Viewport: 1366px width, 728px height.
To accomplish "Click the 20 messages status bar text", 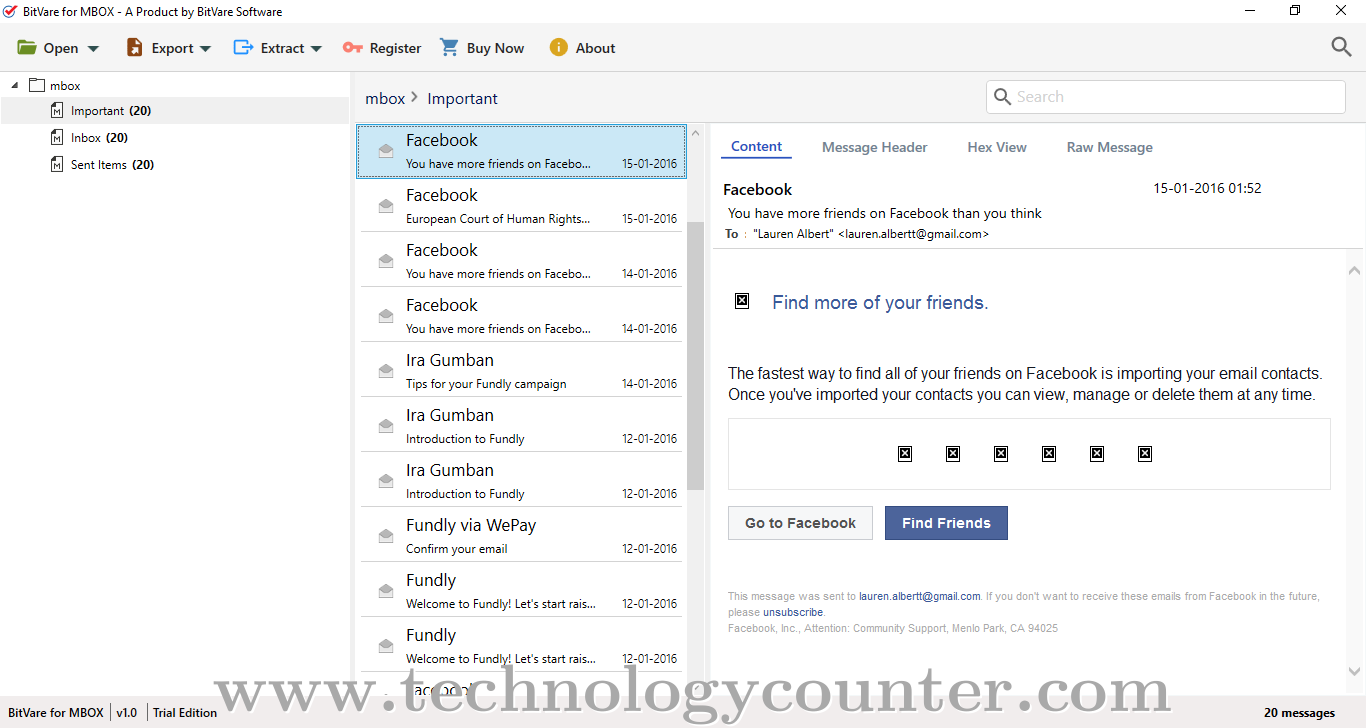I will click(x=1299, y=713).
